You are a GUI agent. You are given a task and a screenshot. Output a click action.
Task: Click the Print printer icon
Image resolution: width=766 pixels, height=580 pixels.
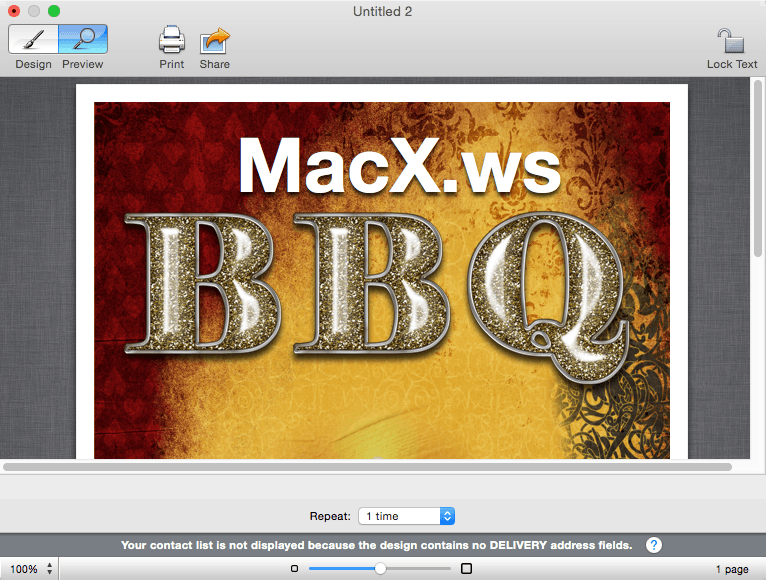[x=172, y=39]
